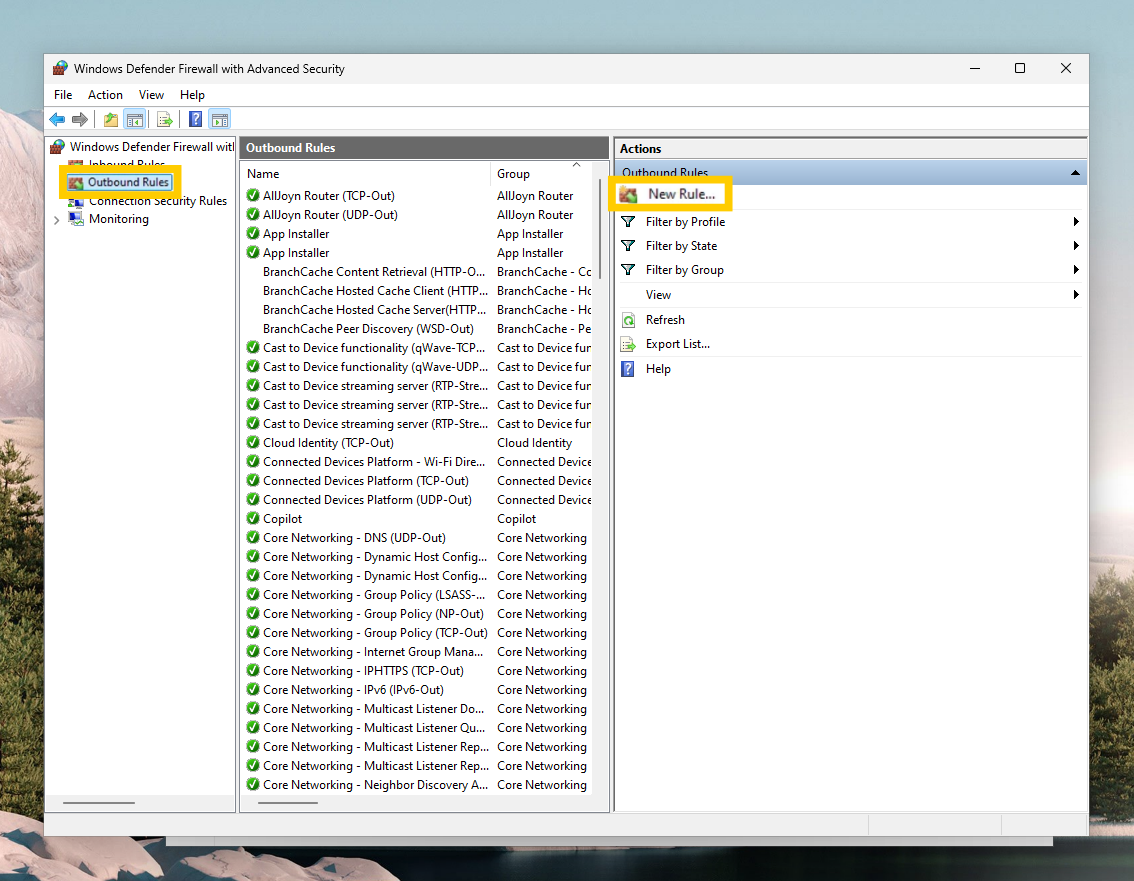Open the Action menu
Image resolution: width=1134 pixels, height=881 pixels.
point(106,95)
